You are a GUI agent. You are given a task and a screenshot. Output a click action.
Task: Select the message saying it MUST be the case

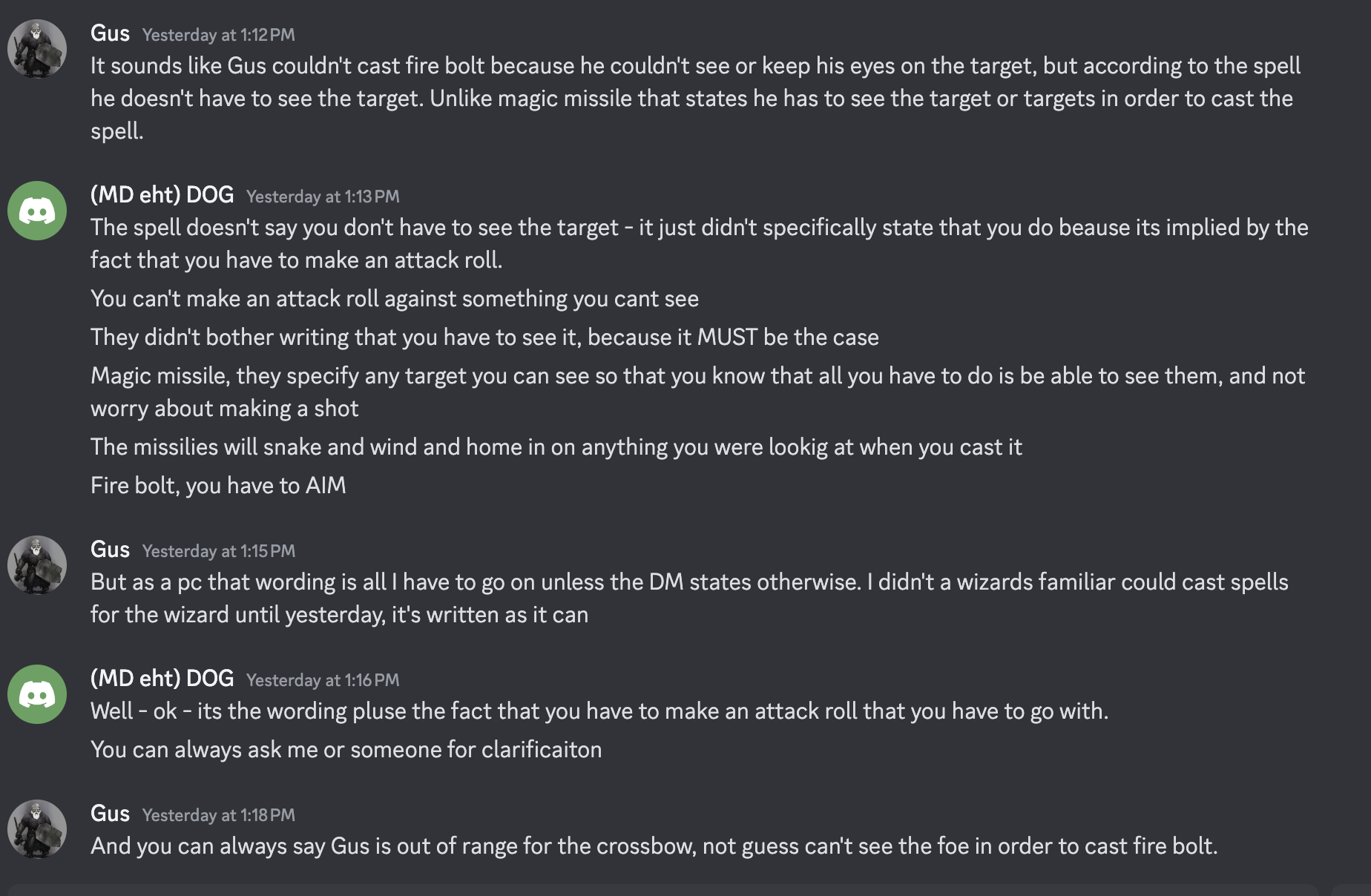[x=484, y=337]
